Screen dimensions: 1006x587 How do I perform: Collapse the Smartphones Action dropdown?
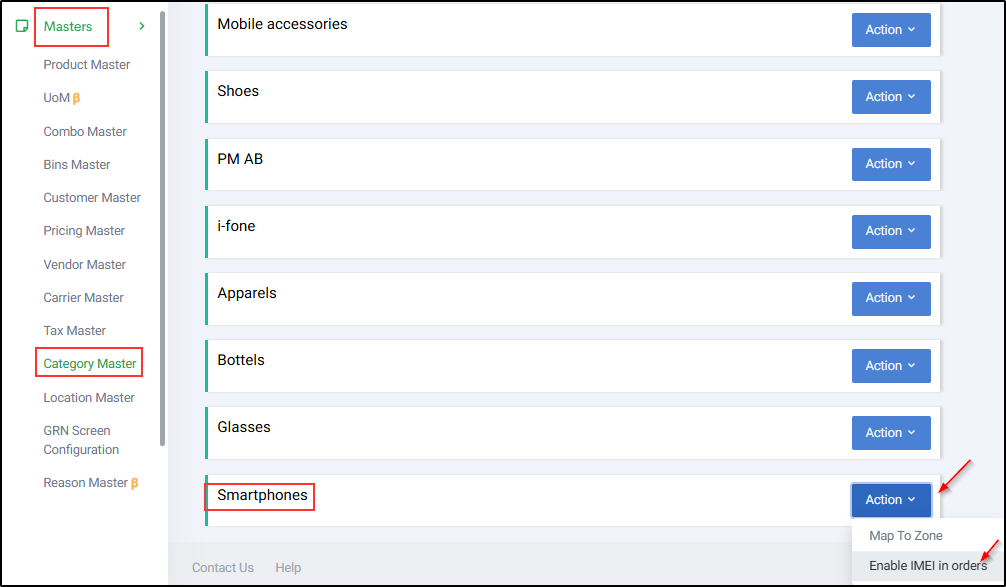click(x=891, y=500)
